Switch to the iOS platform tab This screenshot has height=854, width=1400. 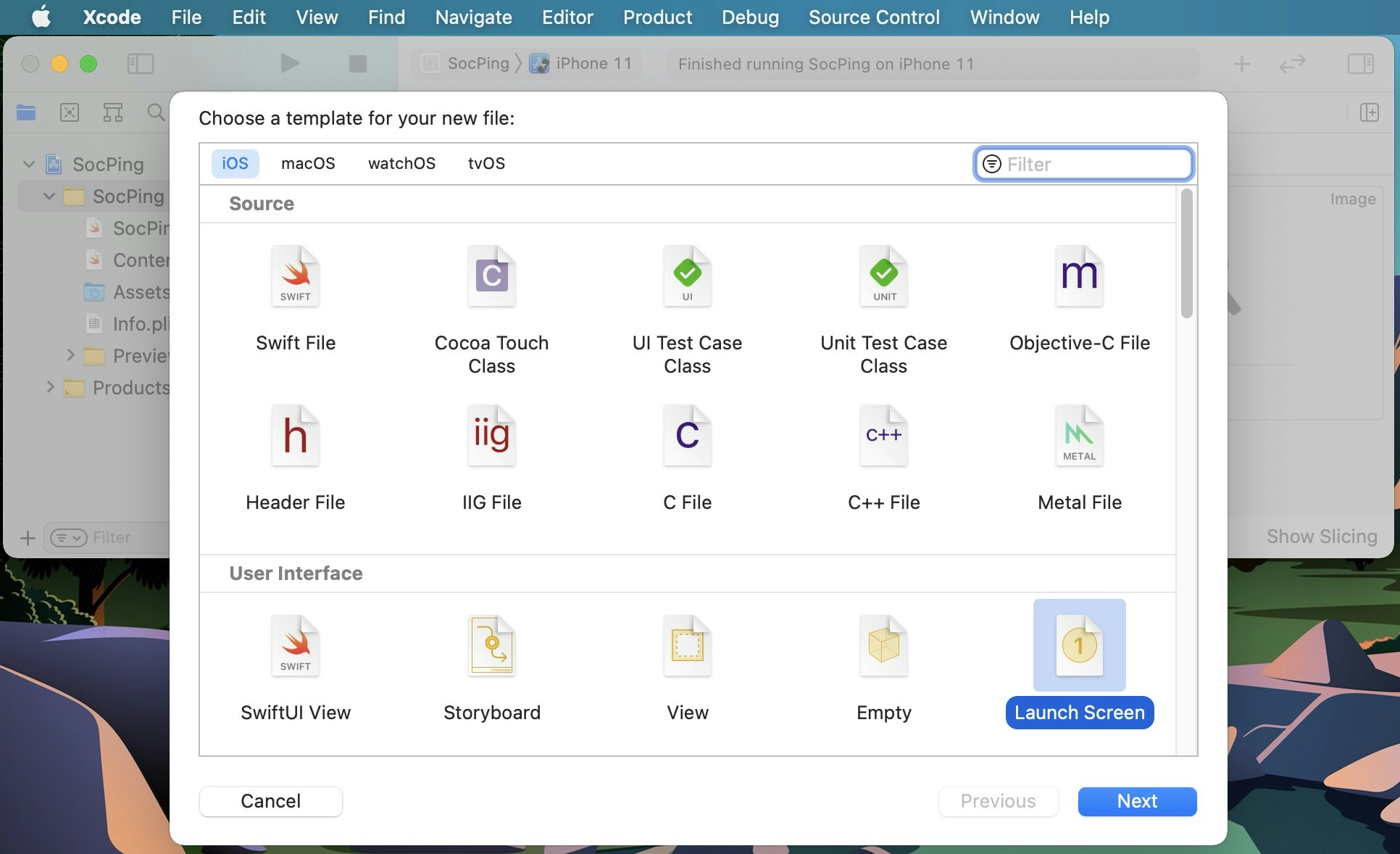pos(235,164)
